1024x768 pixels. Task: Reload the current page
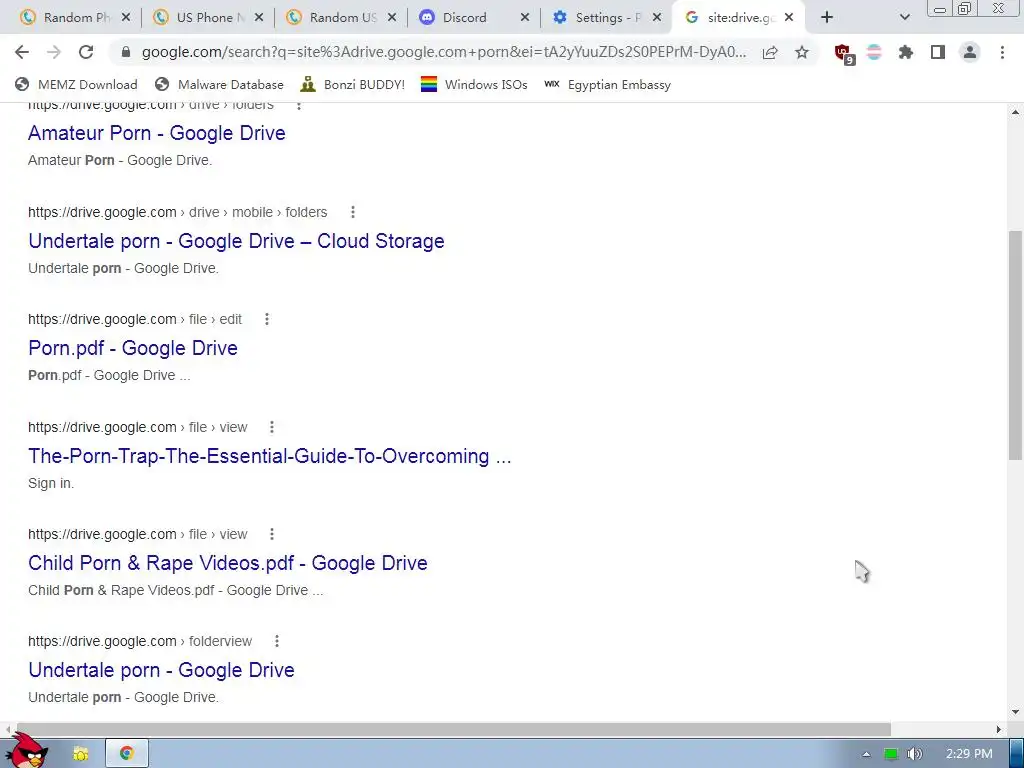coord(86,52)
